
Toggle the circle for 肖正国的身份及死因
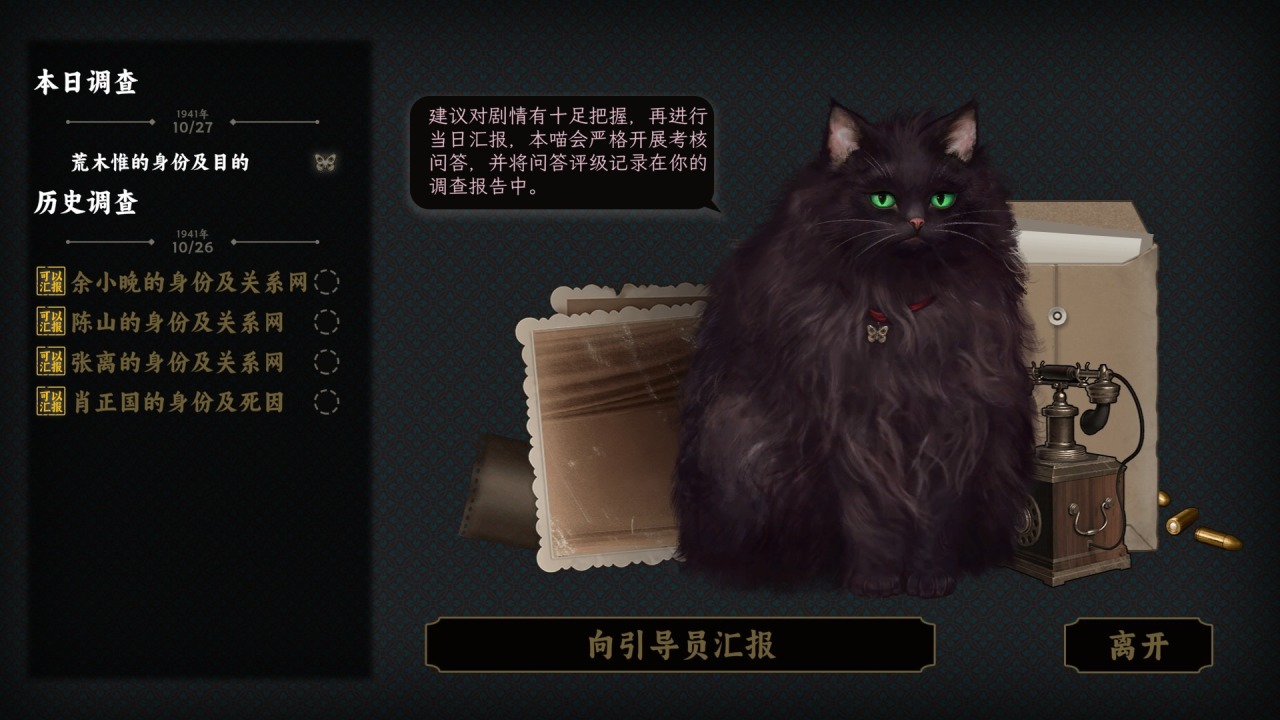pyautogui.click(x=326, y=402)
